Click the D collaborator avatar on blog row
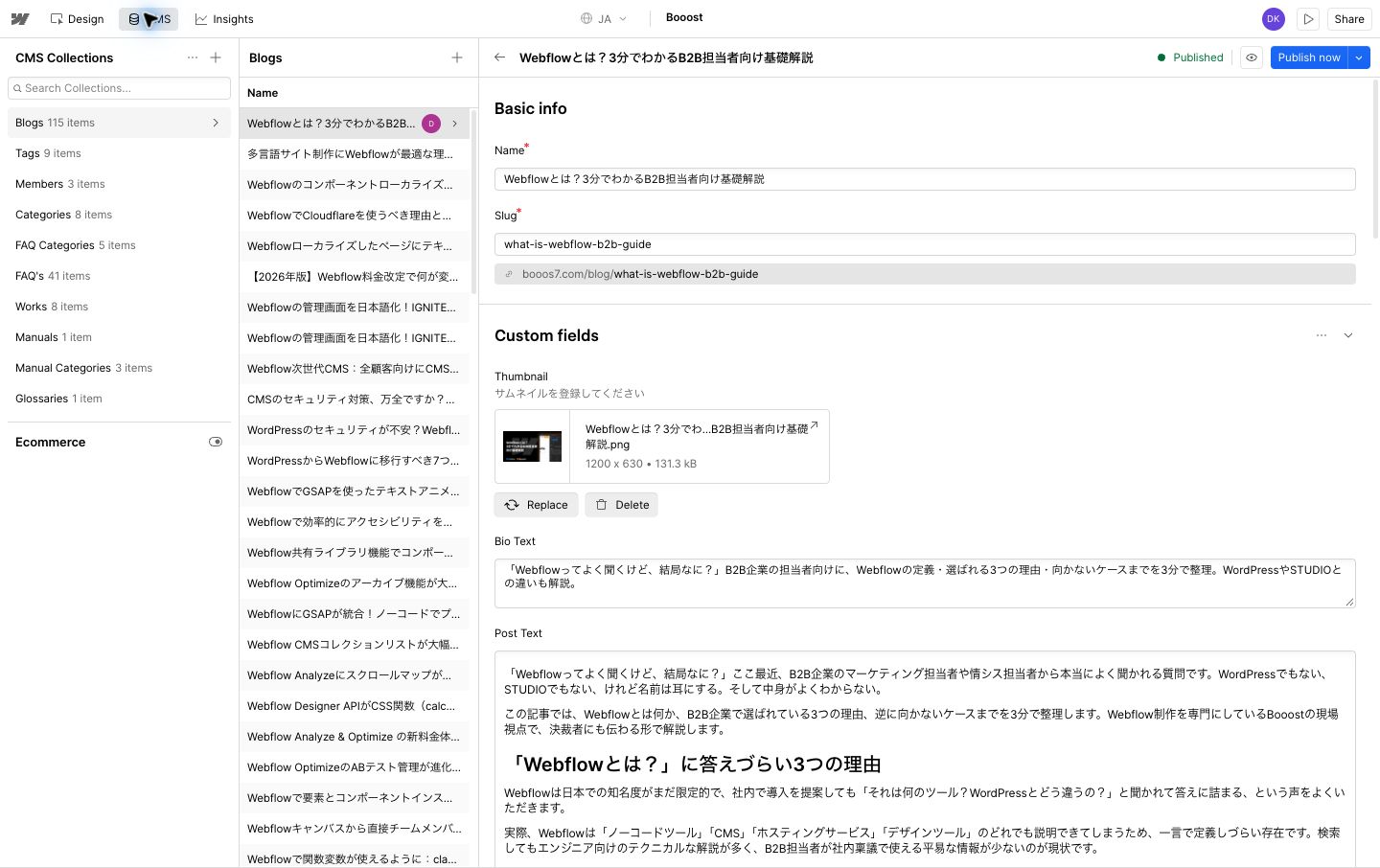Image resolution: width=1380 pixels, height=868 pixels. [431, 123]
